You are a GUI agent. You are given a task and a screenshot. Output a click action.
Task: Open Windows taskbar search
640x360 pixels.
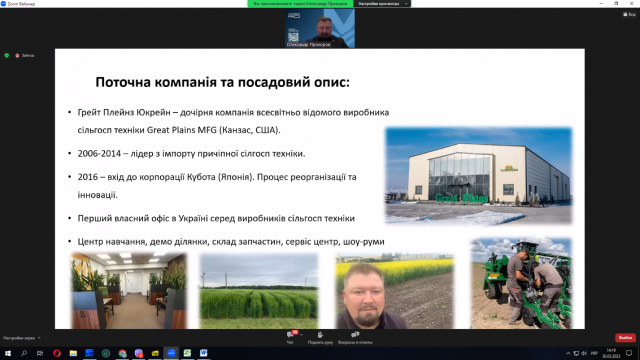24,353
